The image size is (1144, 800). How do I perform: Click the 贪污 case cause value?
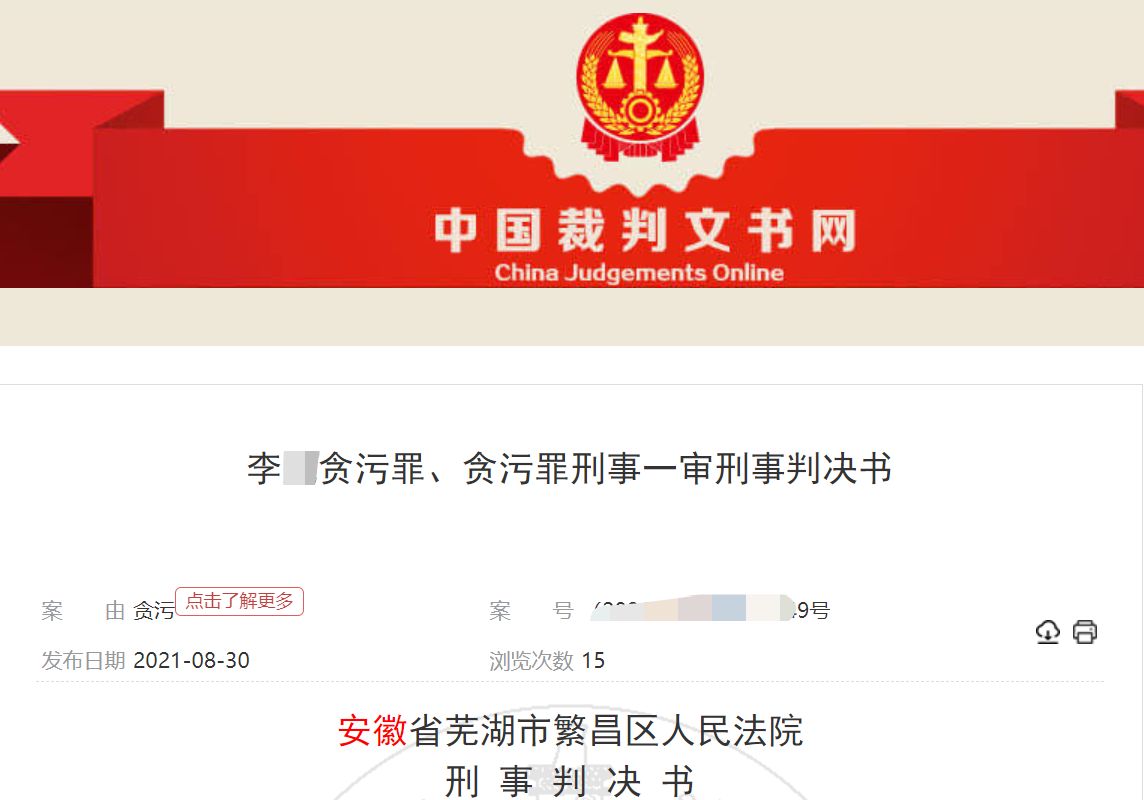pos(154,610)
